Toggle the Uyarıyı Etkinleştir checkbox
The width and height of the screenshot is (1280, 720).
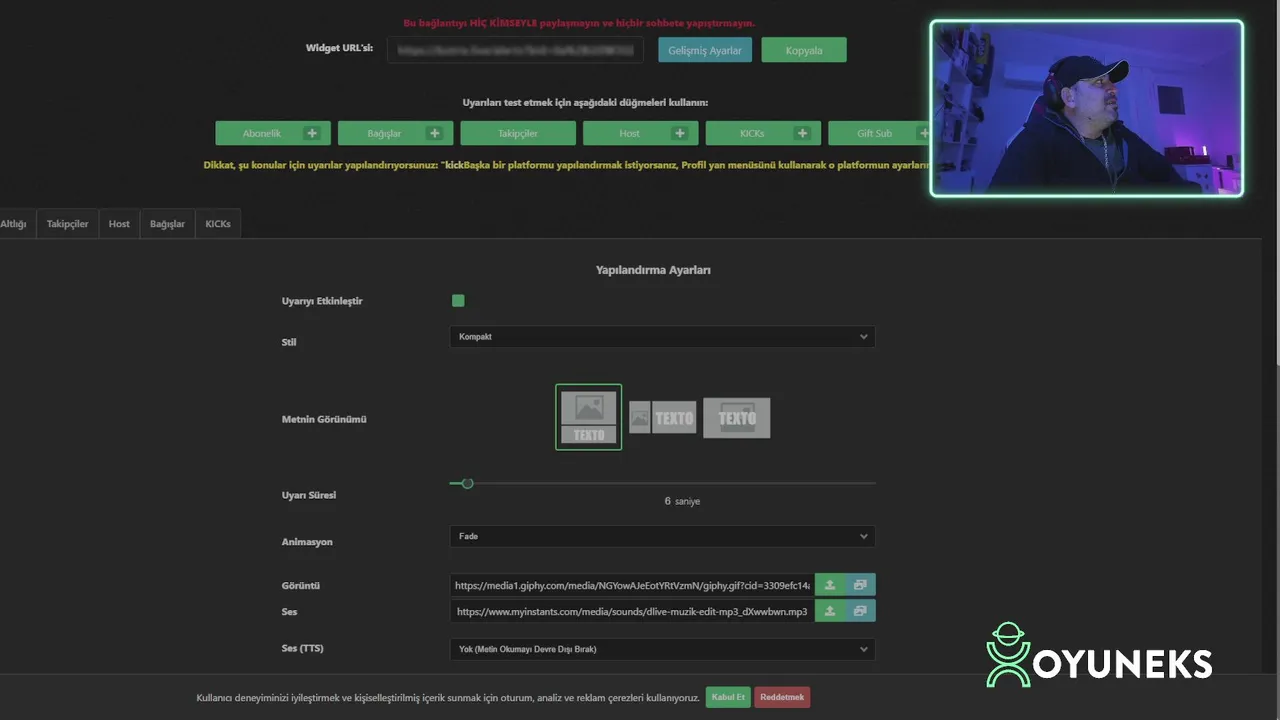point(458,301)
